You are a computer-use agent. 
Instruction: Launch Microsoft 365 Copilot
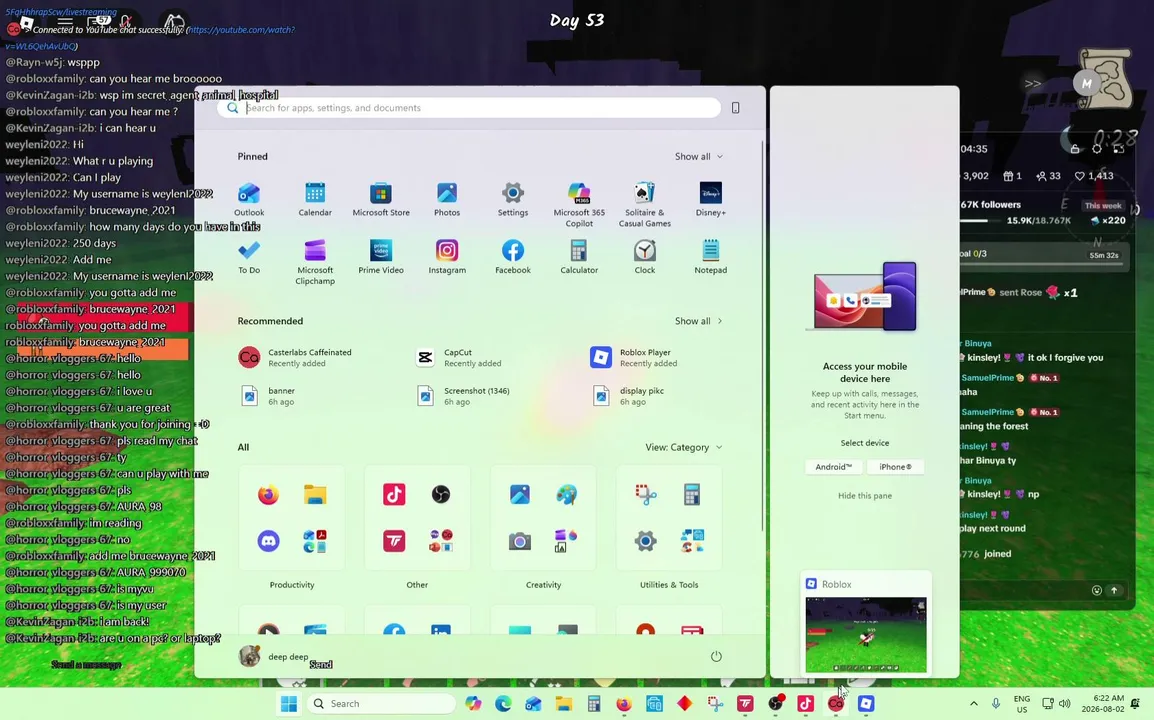(579, 205)
